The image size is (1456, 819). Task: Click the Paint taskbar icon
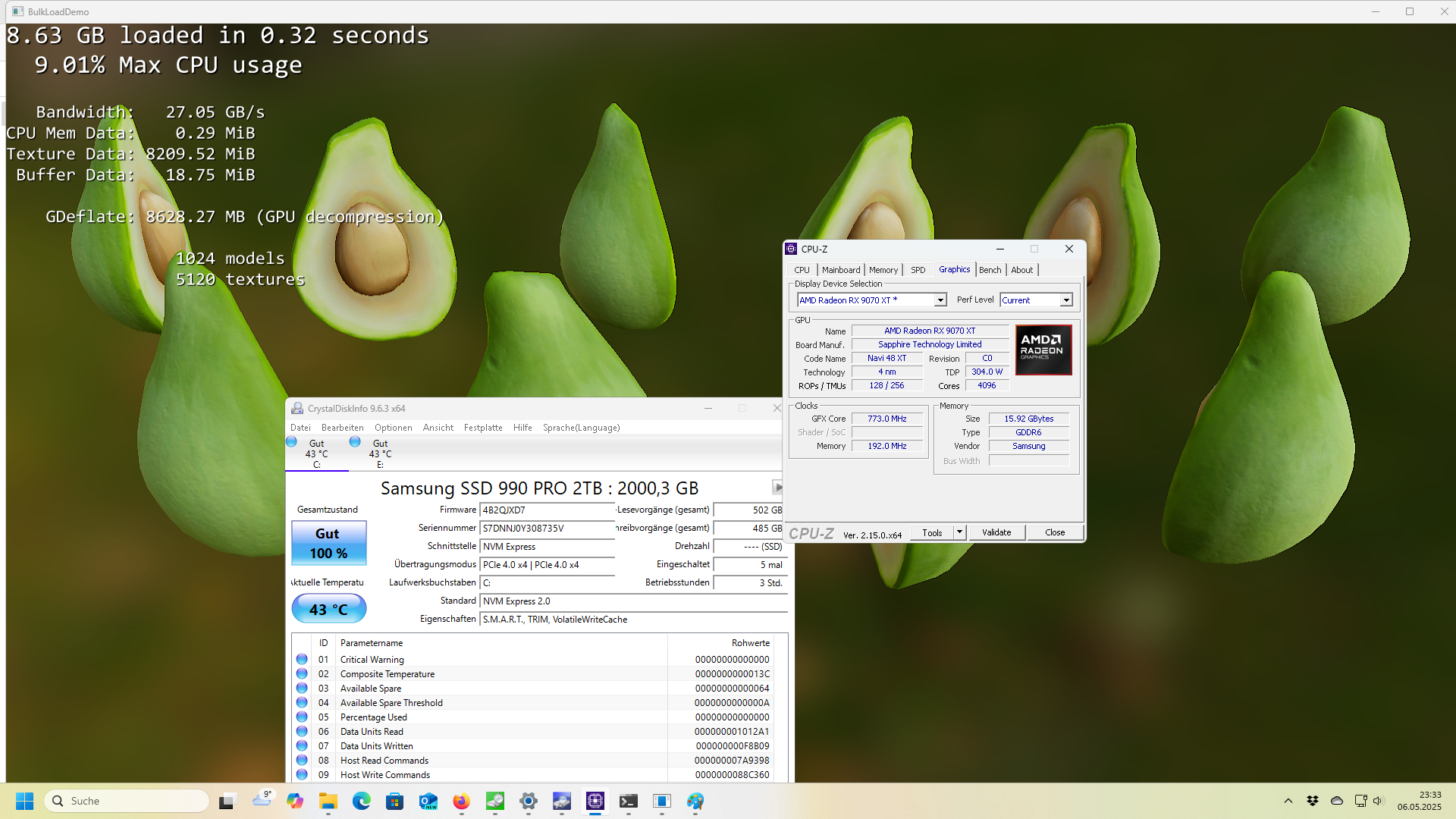tap(695, 801)
